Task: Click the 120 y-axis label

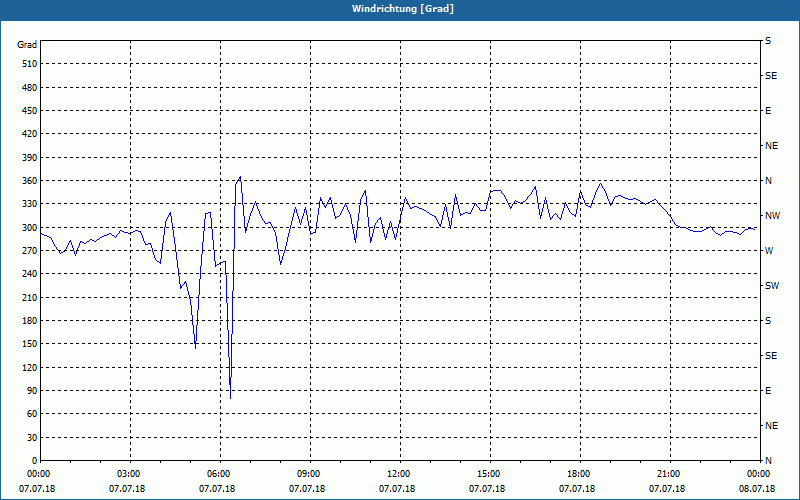Action: [30, 367]
